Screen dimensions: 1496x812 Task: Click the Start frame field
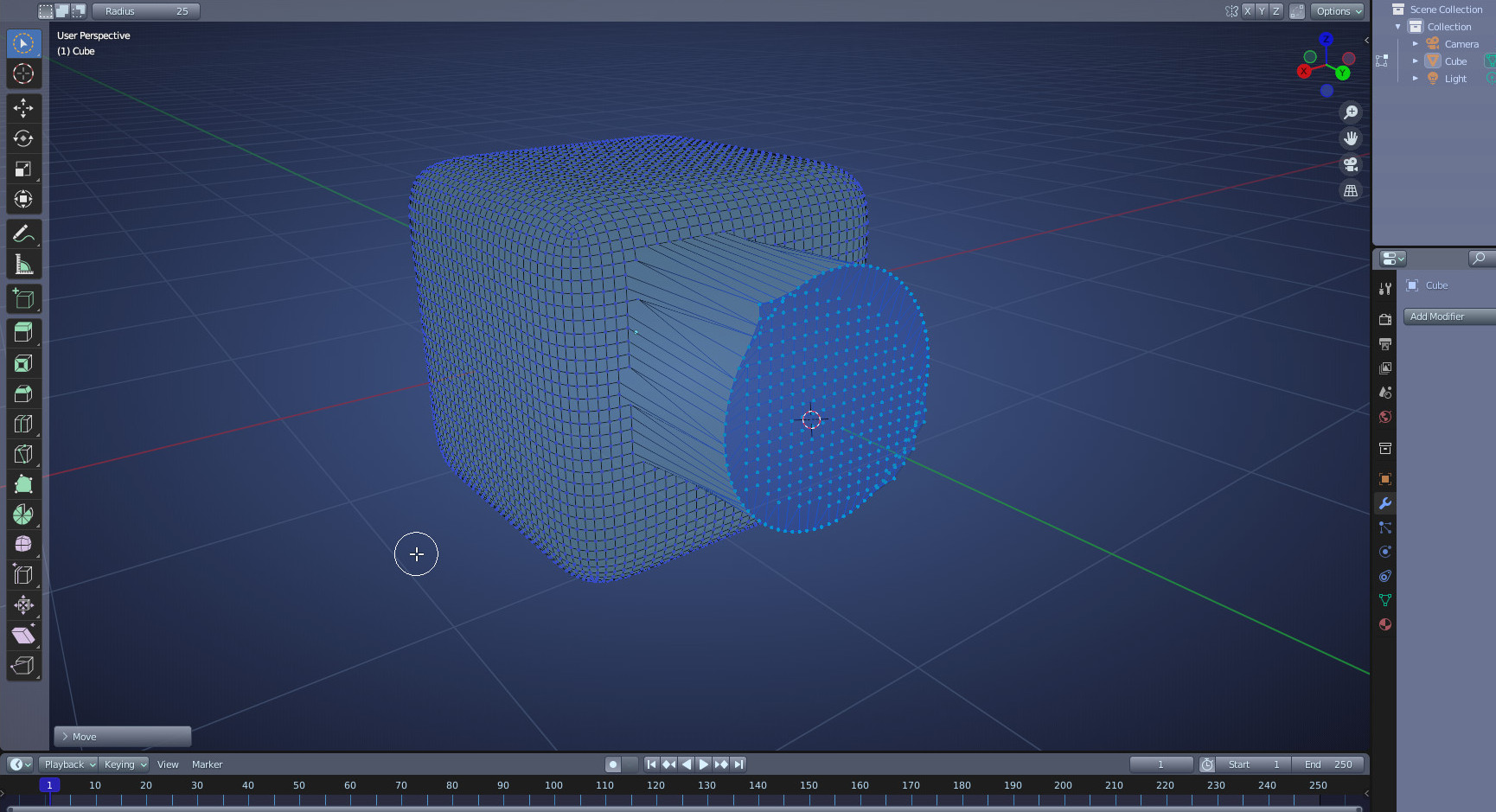1254,764
